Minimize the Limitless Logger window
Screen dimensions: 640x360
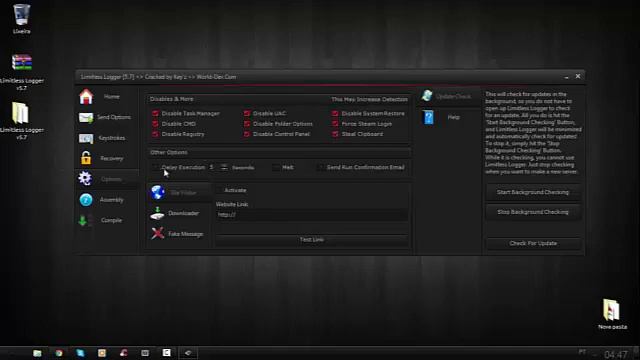(567, 77)
